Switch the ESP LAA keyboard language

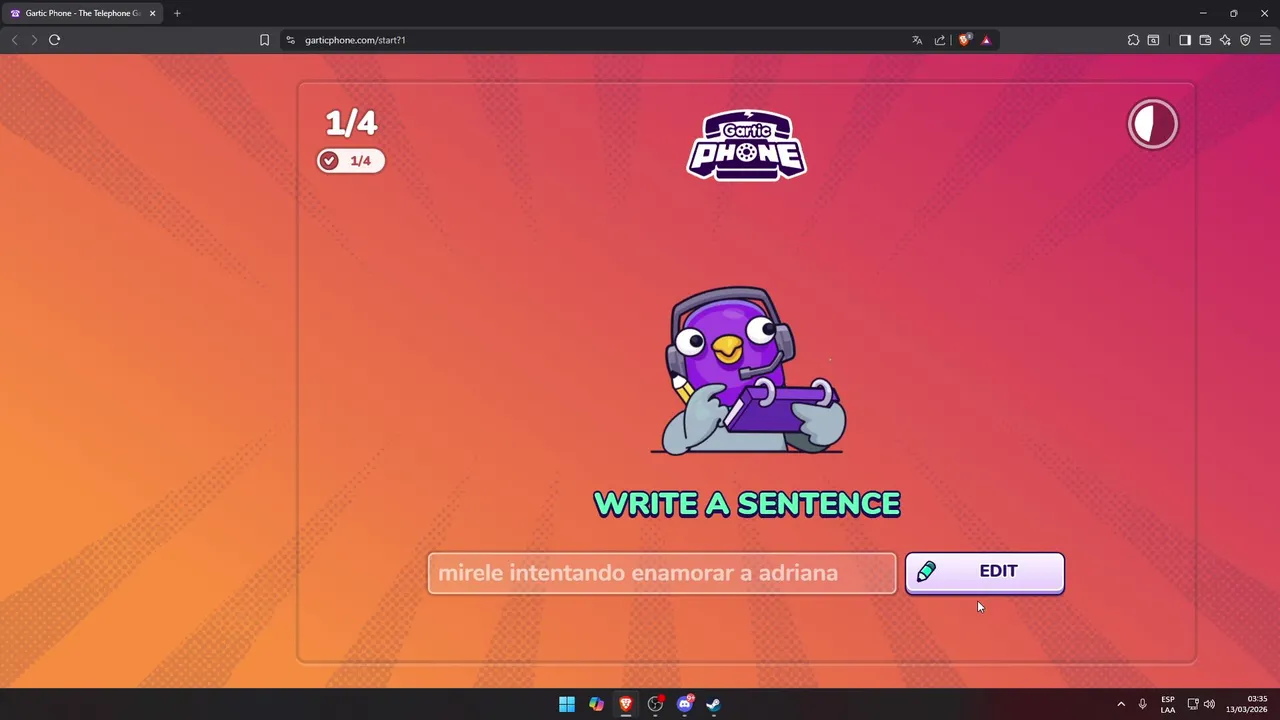pyautogui.click(x=1168, y=704)
